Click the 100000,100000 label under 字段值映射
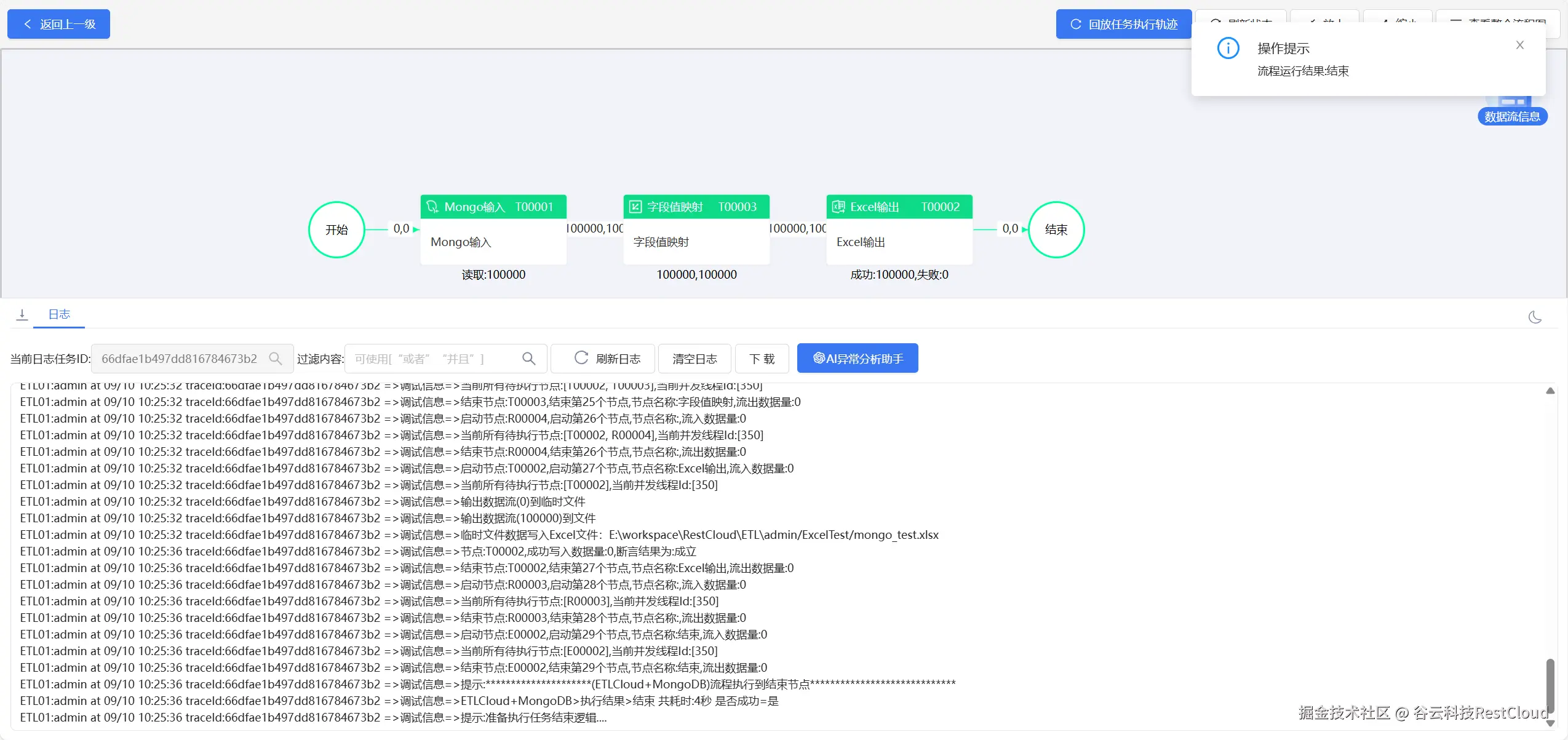1568x740 pixels. (696, 274)
